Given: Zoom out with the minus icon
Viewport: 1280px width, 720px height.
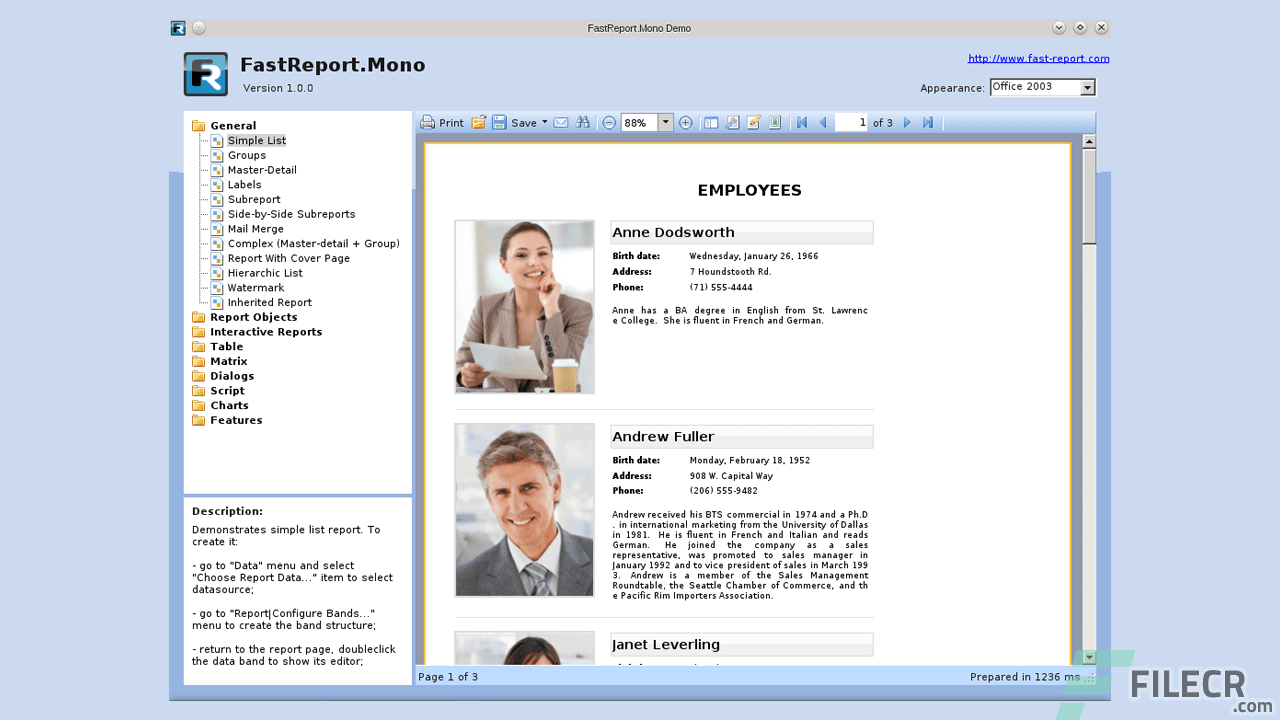Looking at the screenshot, I should click(x=609, y=123).
